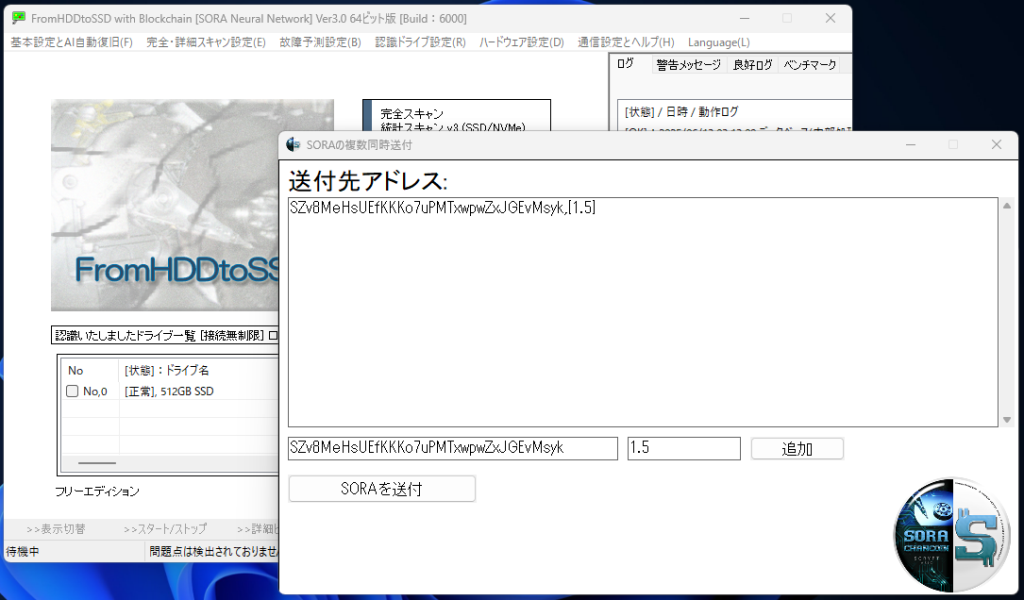Viewport: 1024px width, 600px height.
Task: Open the 完全・詳細スキャン設定(E) menu
Action: pyautogui.click(x=206, y=42)
